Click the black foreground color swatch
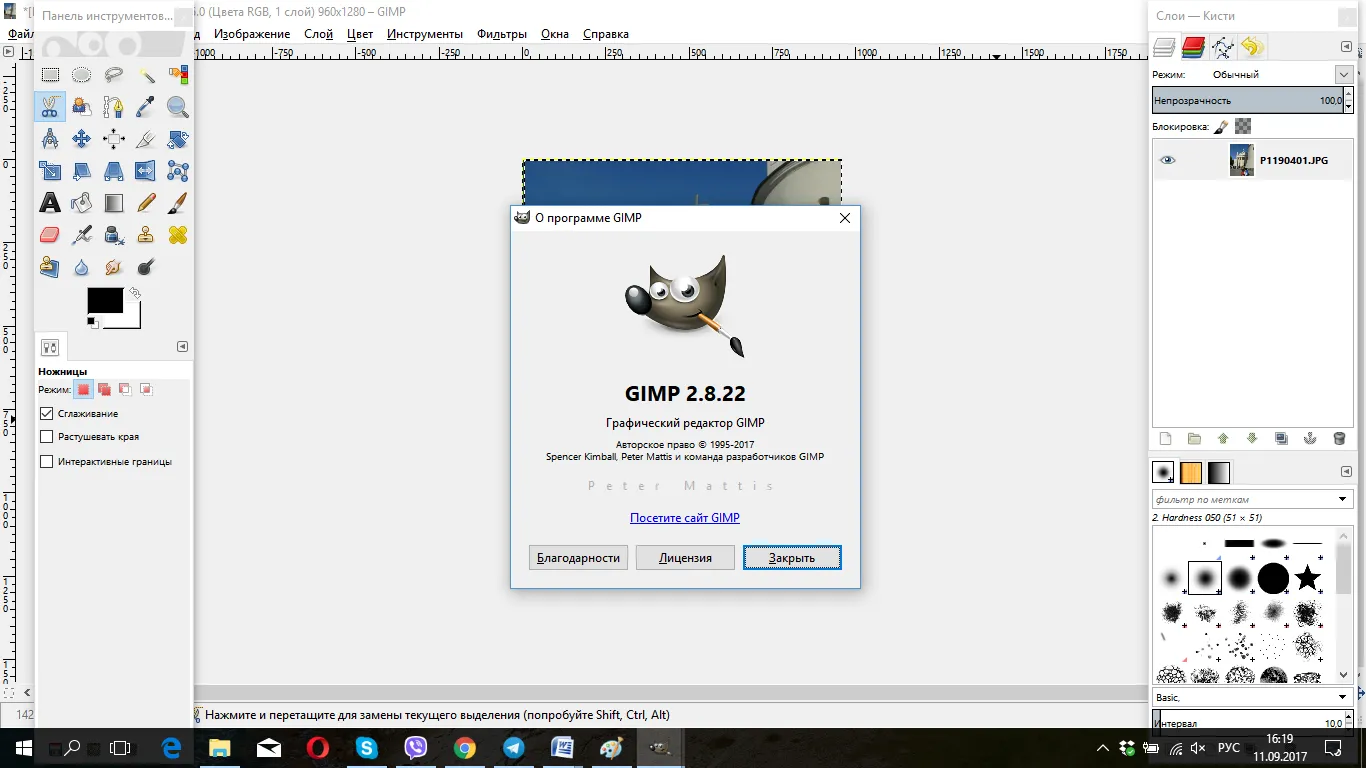 pos(105,300)
